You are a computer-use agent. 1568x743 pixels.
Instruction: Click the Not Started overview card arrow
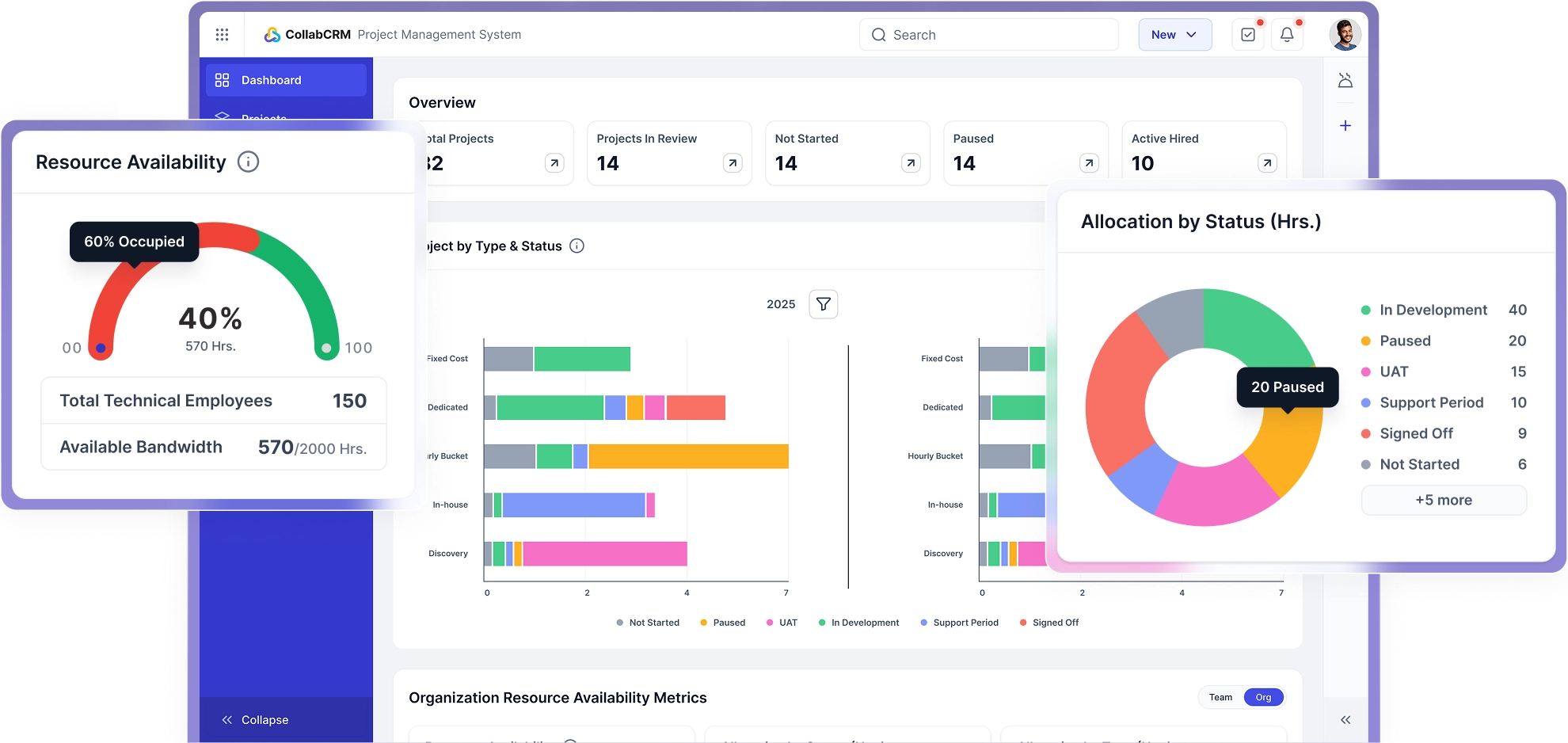click(x=911, y=163)
